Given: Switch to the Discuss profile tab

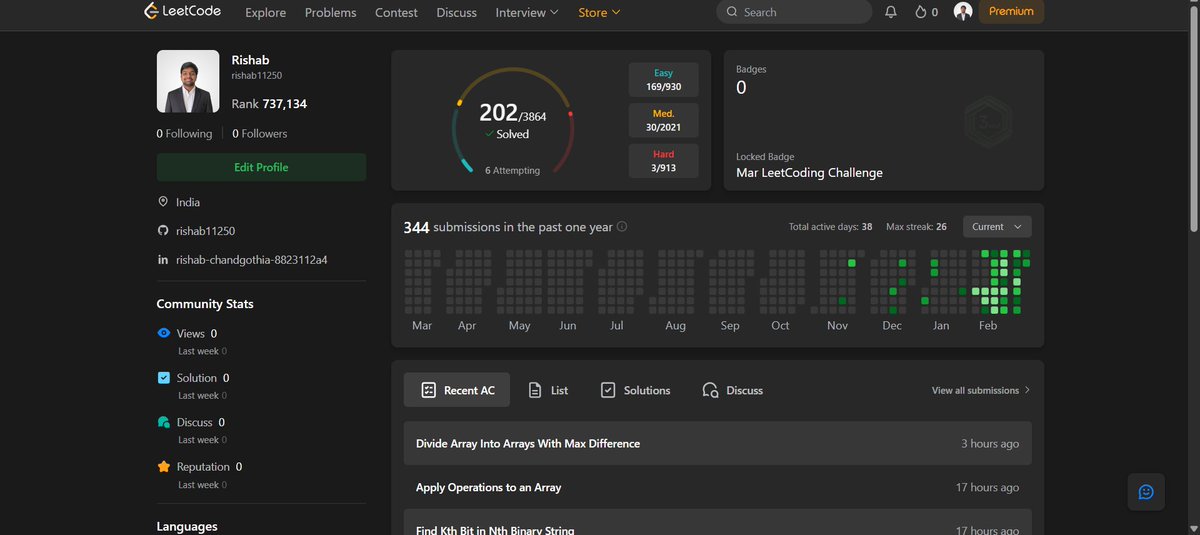Looking at the screenshot, I should 733,390.
